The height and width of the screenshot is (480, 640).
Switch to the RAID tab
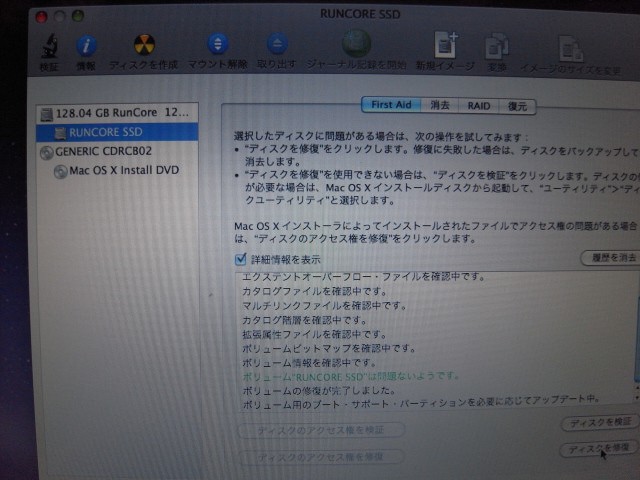tap(479, 106)
